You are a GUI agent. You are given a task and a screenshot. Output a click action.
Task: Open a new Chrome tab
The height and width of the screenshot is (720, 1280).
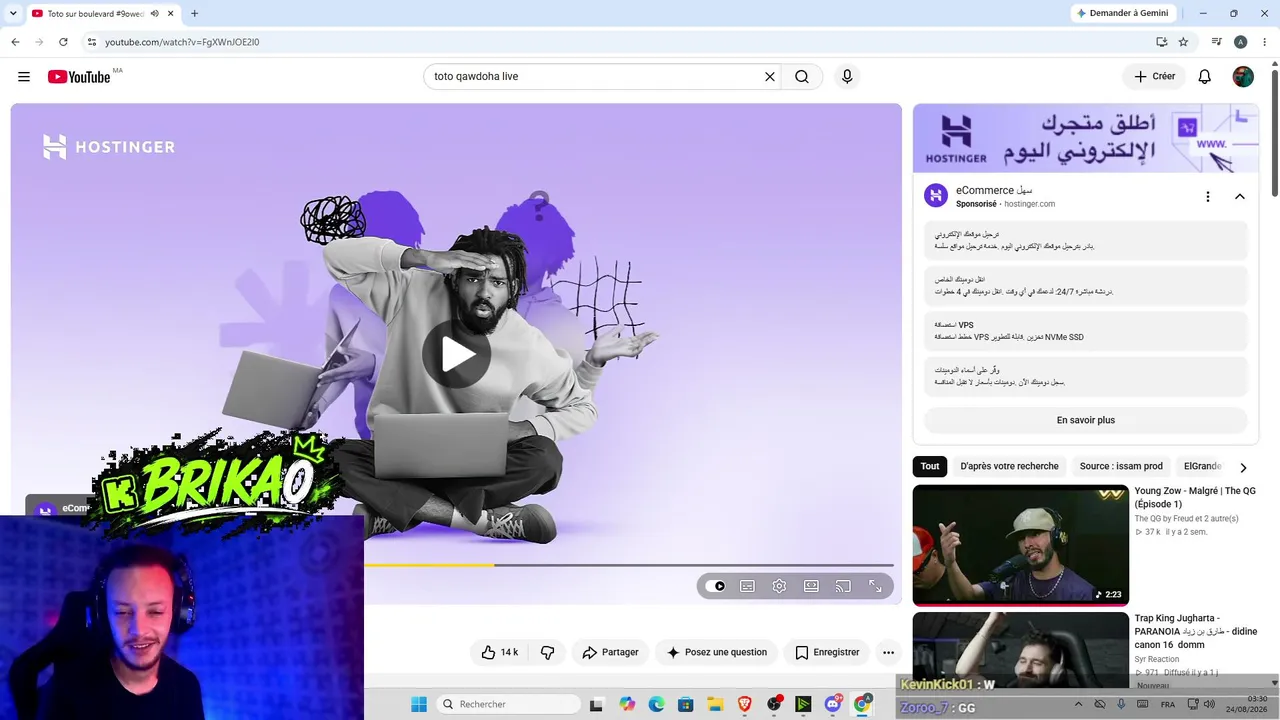click(194, 14)
